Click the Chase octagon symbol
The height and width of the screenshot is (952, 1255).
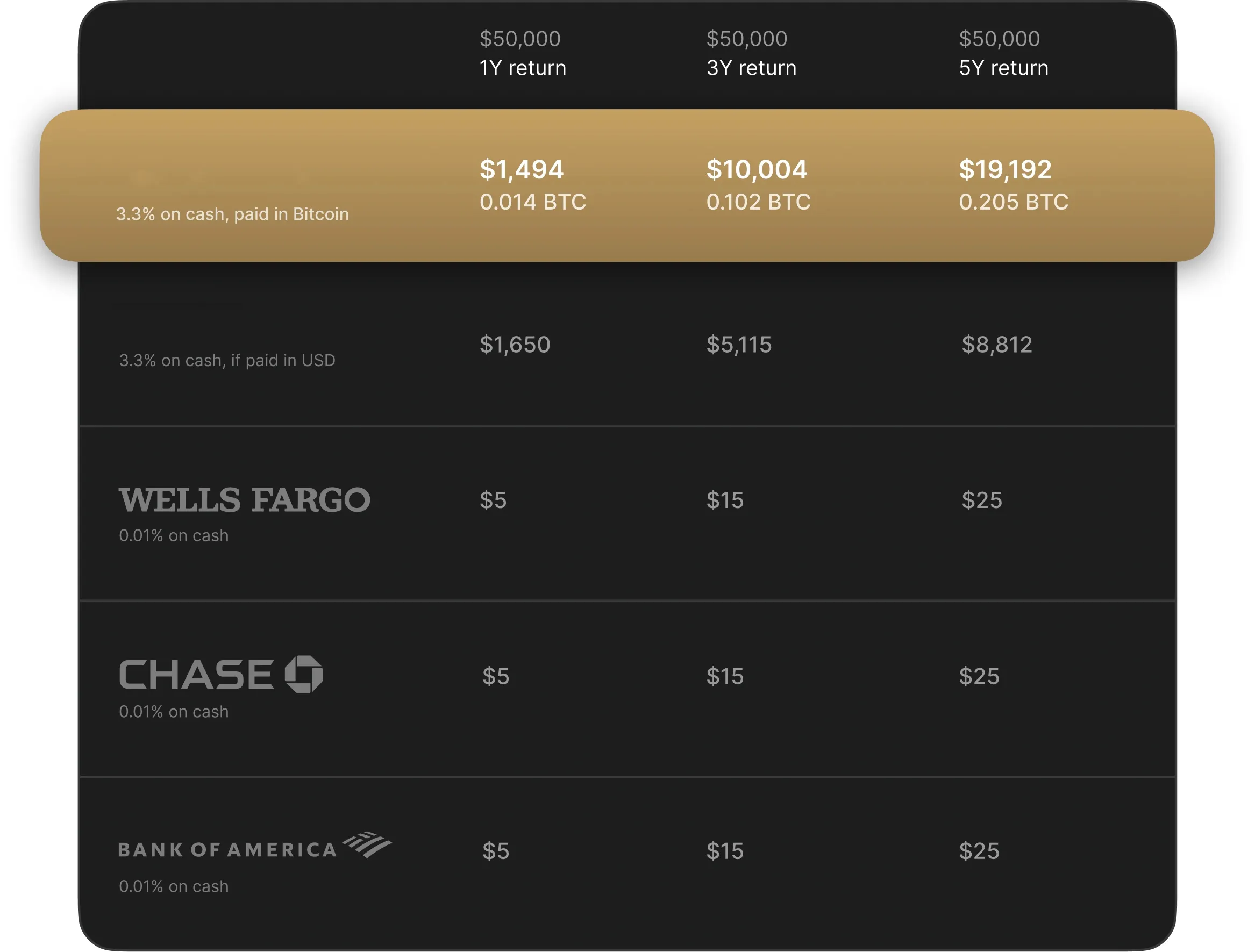pos(304,675)
